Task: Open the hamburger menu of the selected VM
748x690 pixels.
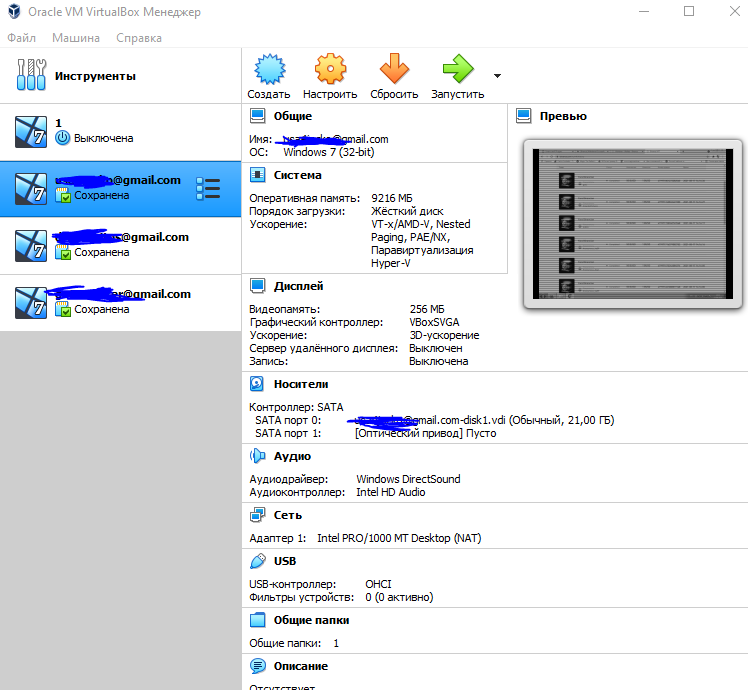Action: coord(208,189)
